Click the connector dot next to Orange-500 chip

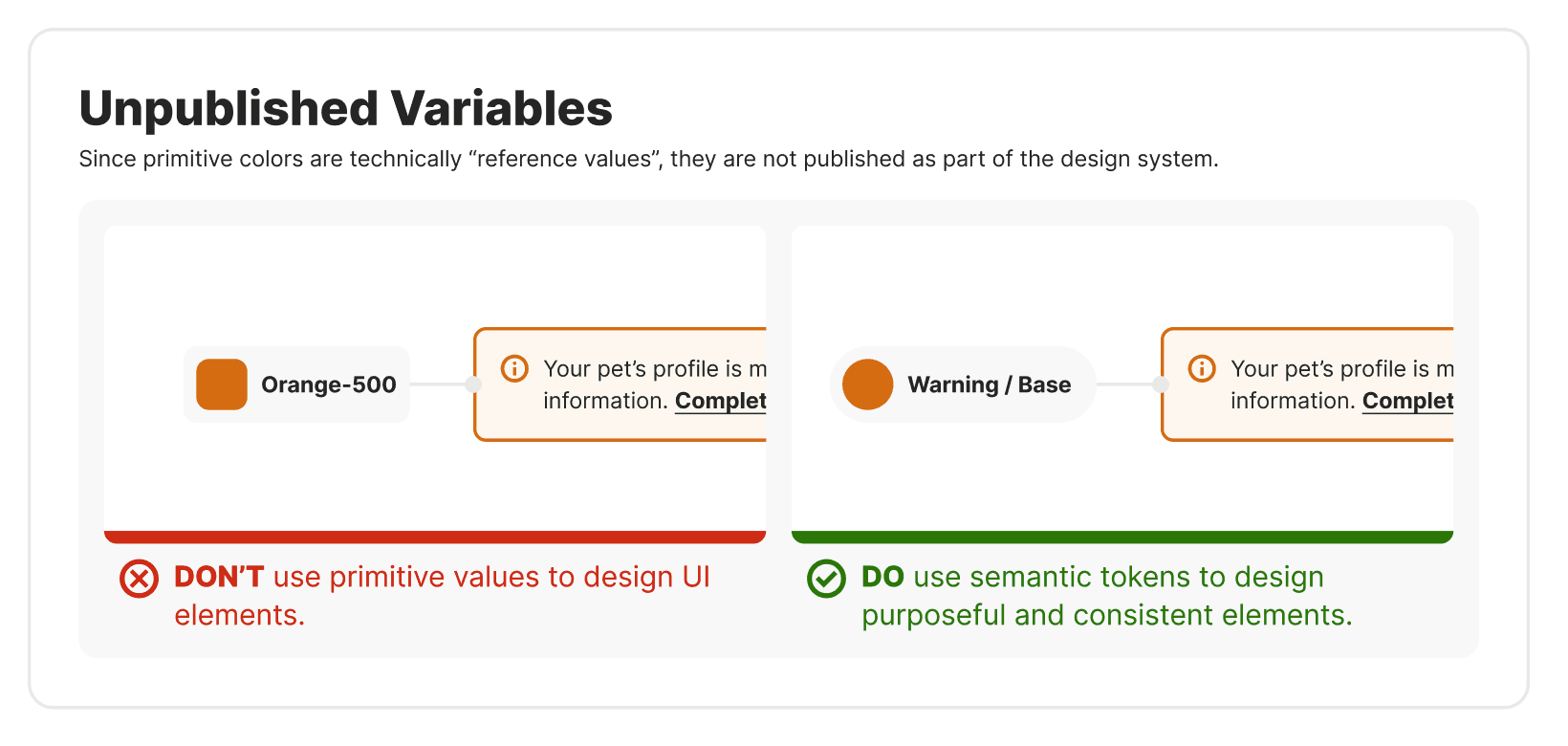[x=472, y=384]
